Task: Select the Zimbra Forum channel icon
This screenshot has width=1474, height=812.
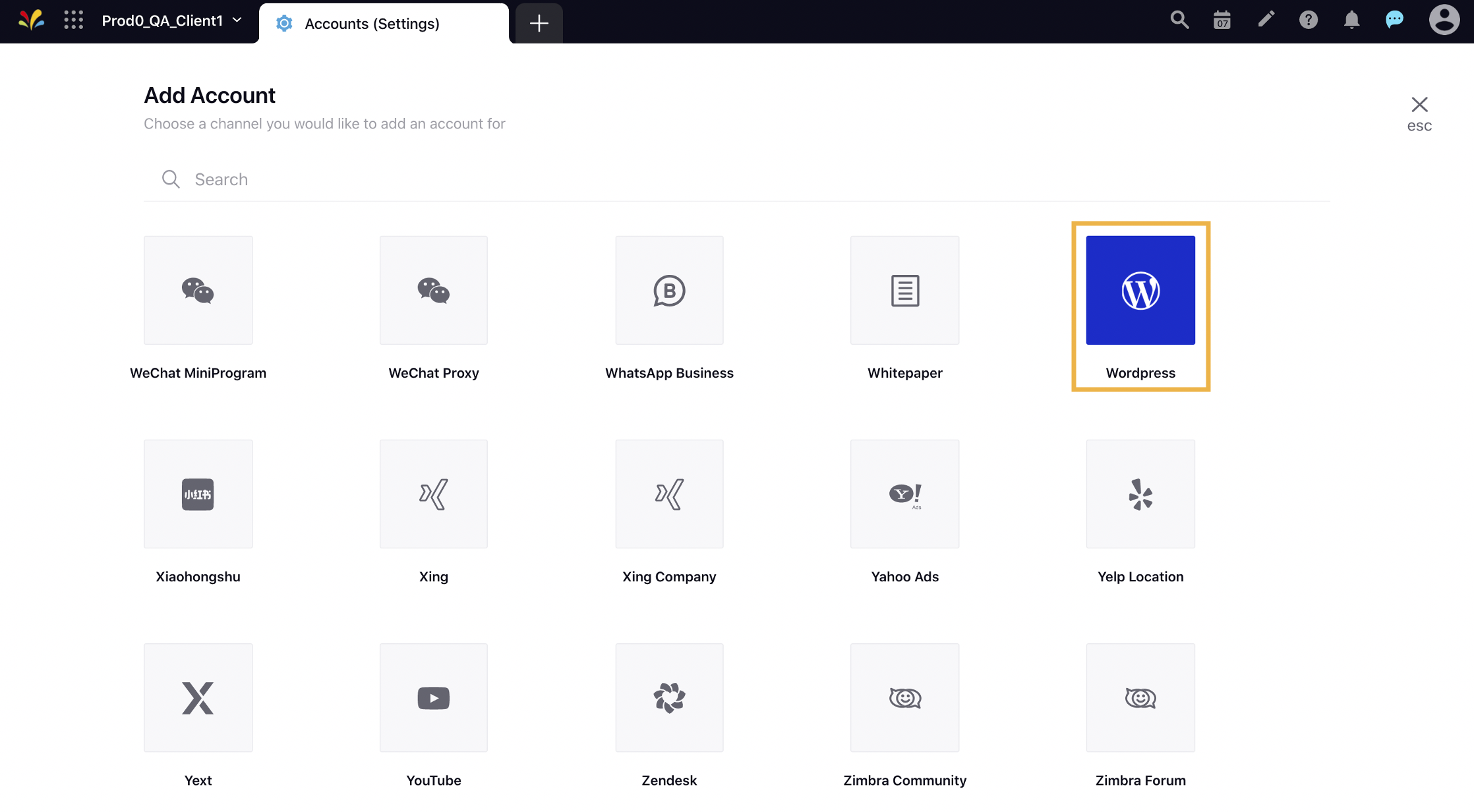Action: point(1140,697)
